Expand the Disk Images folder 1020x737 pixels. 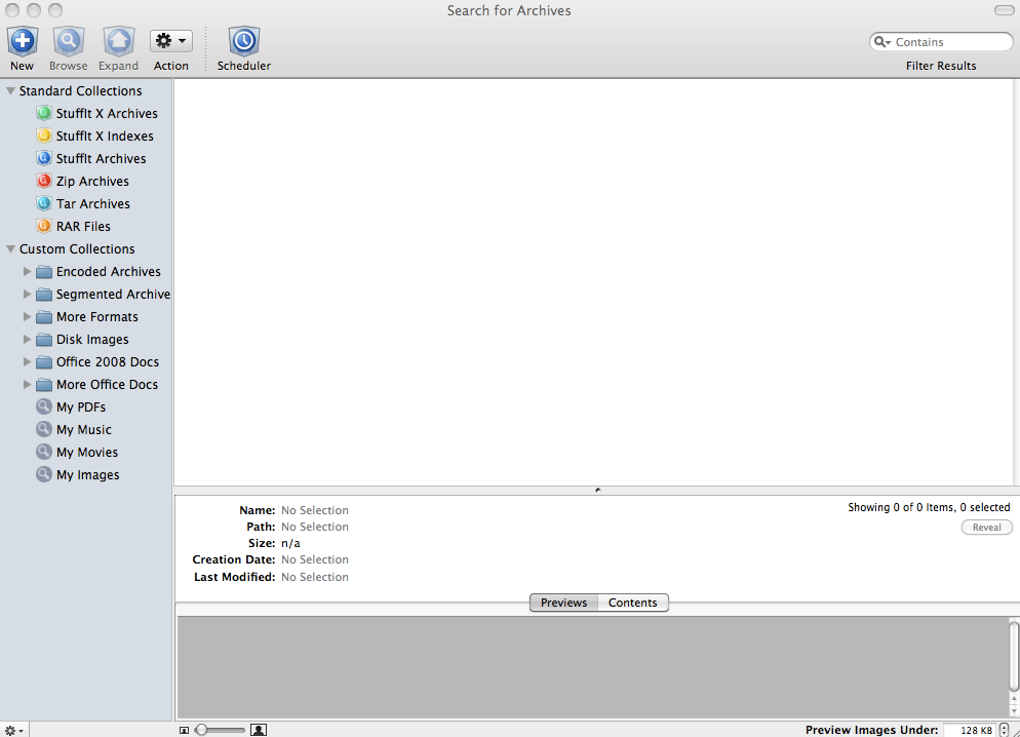pos(27,339)
